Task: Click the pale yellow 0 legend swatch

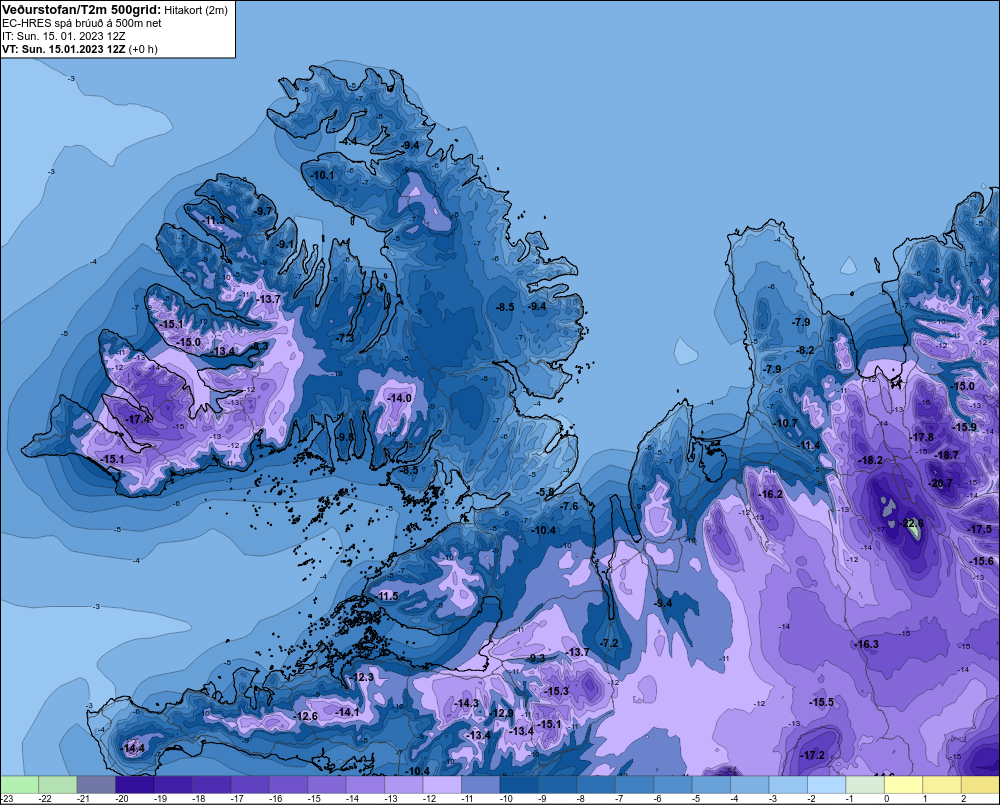Action: 904,784
